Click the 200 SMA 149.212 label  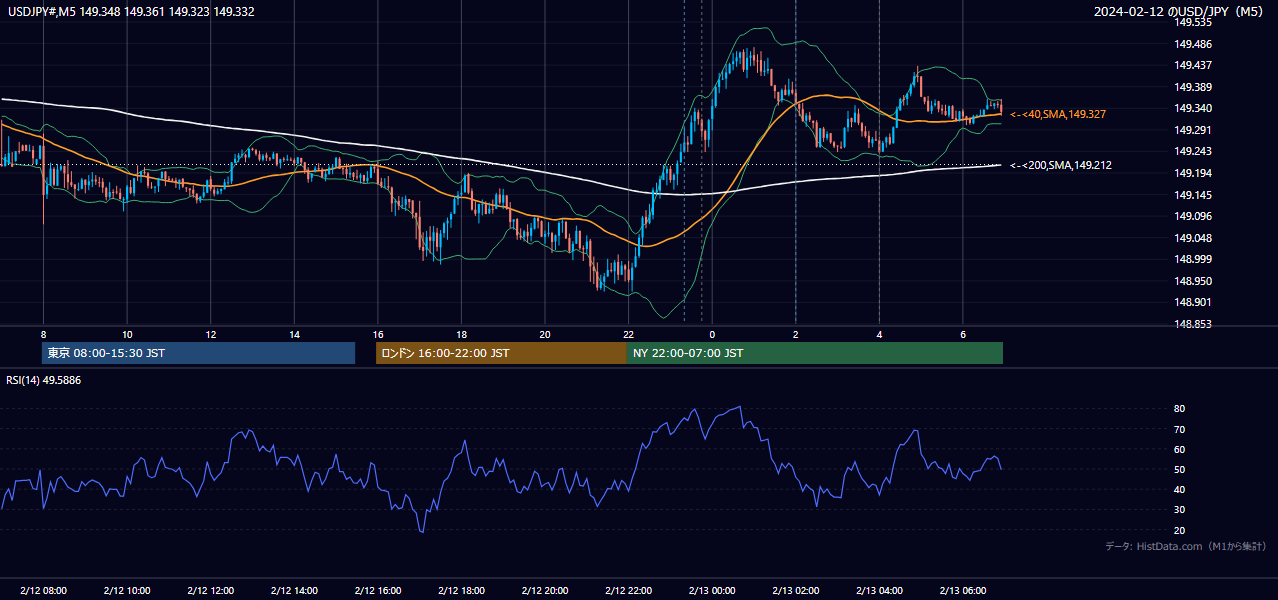[x=1061, y=166]
